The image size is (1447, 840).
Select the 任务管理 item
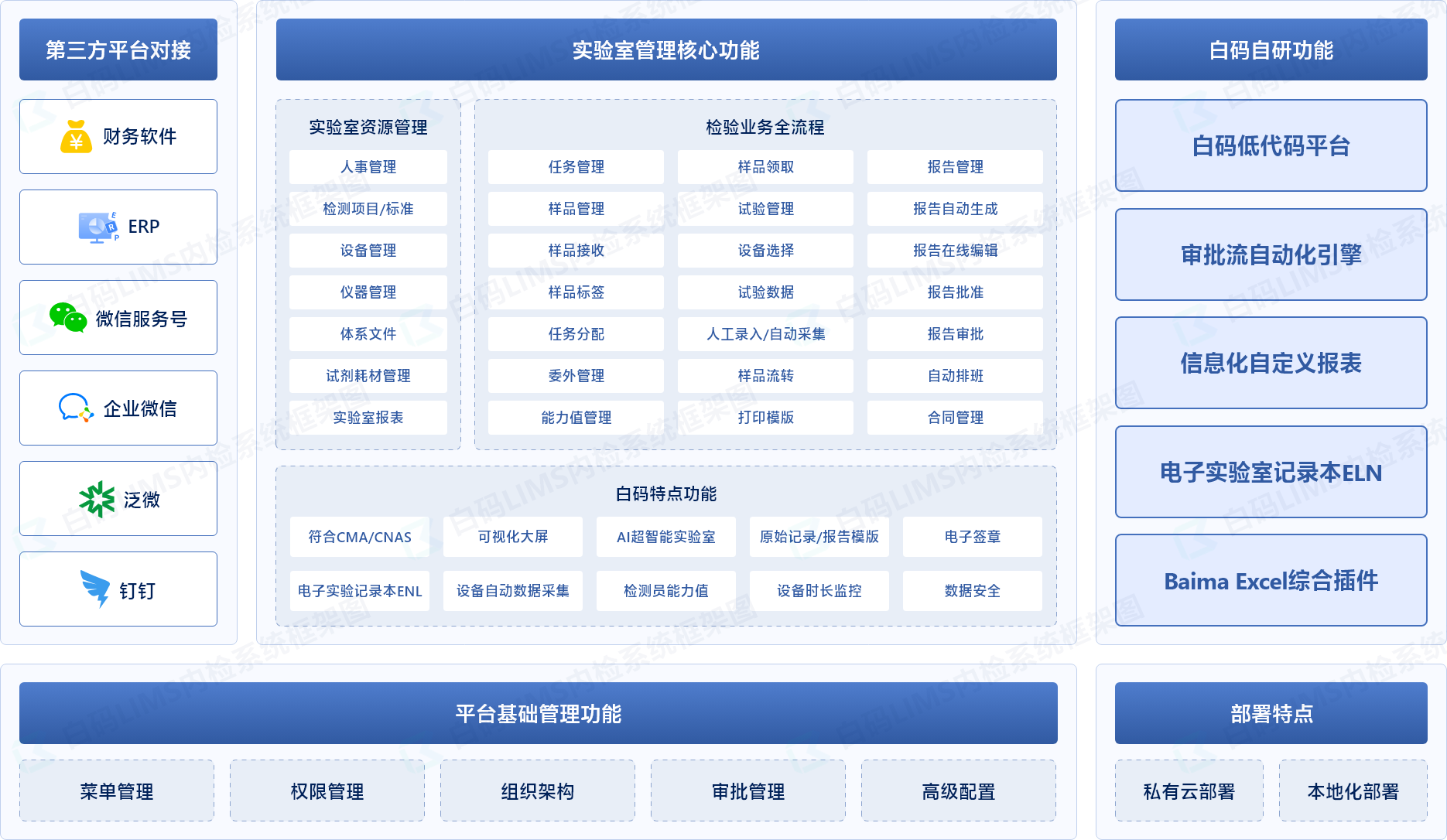coord(576,167)
